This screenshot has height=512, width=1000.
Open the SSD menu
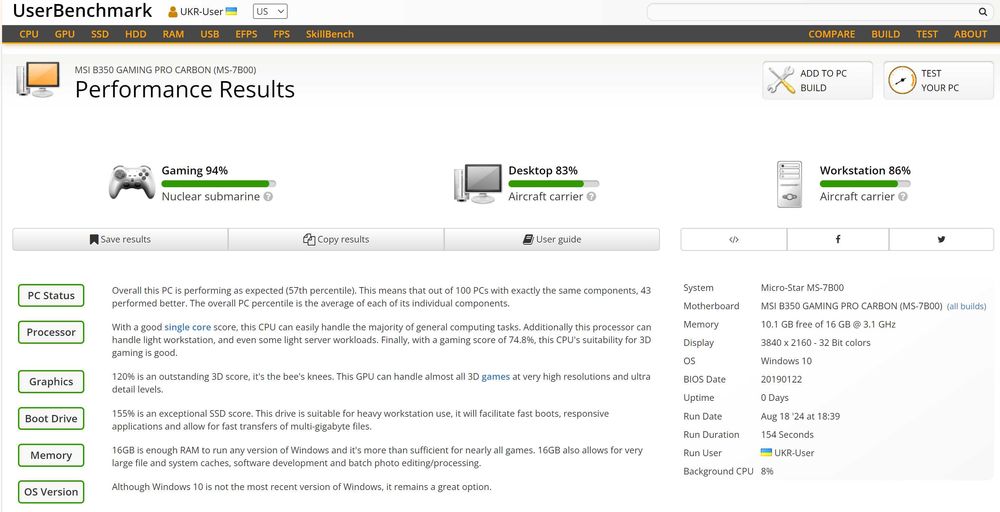[x=99, y=34]
